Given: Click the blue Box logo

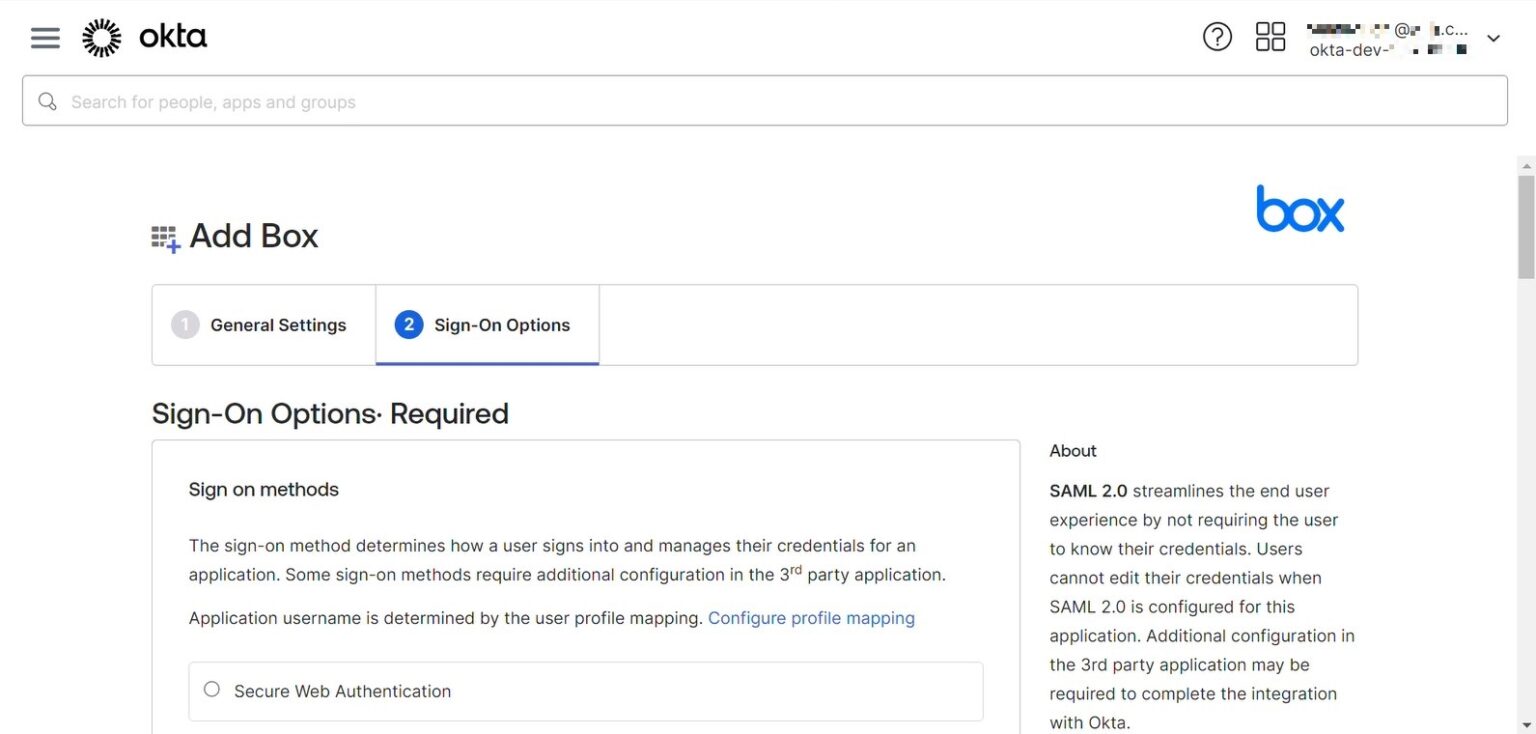Looking at the screenshot, I should point(1300,209).
